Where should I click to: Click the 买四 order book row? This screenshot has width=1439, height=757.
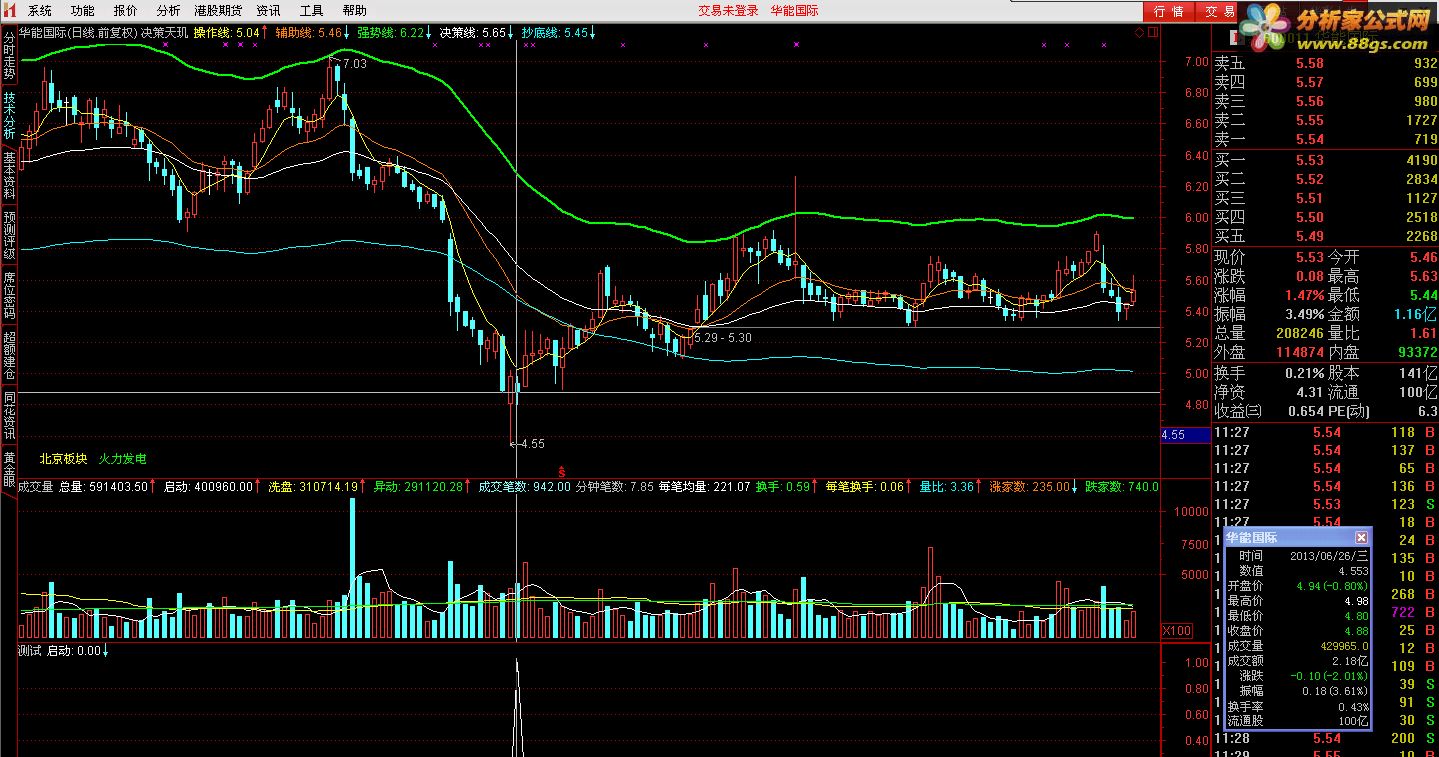click(x=1325, y=217)
